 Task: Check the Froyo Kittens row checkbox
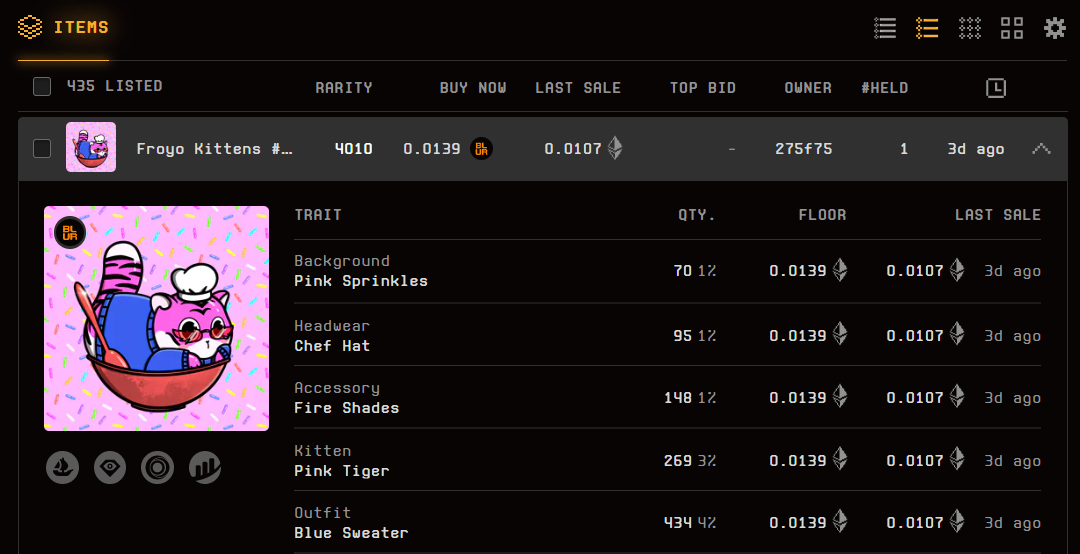coord(42,149)
